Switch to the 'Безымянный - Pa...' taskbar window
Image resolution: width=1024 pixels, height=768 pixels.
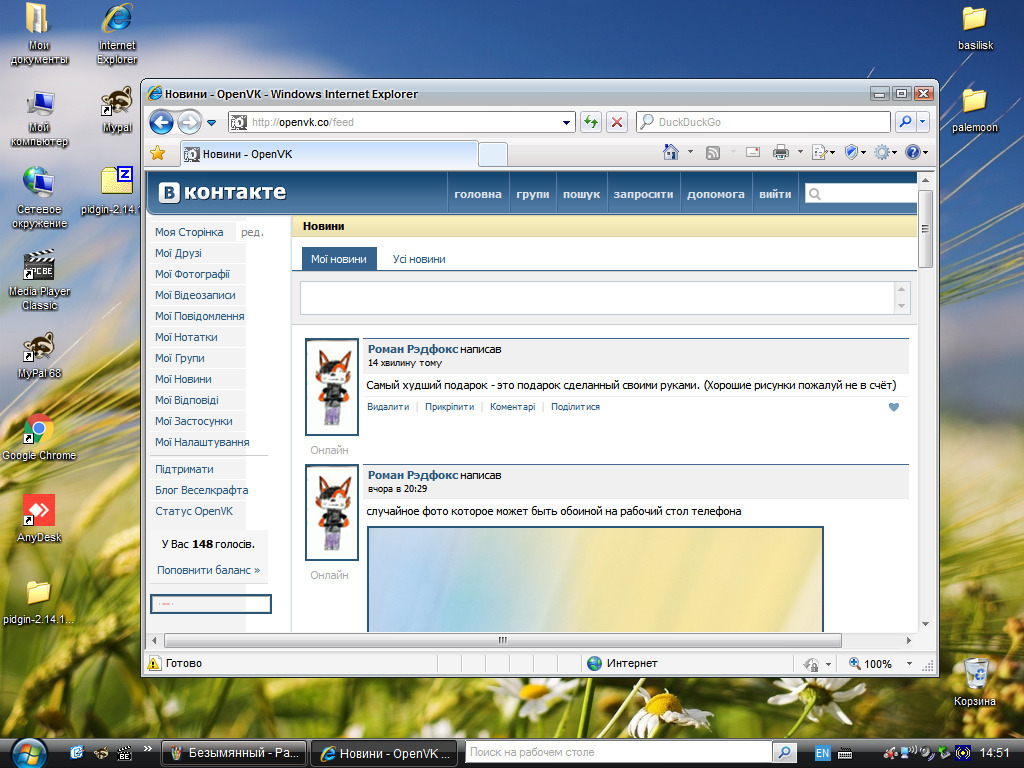pyautogui.click(x=233, y=753)
